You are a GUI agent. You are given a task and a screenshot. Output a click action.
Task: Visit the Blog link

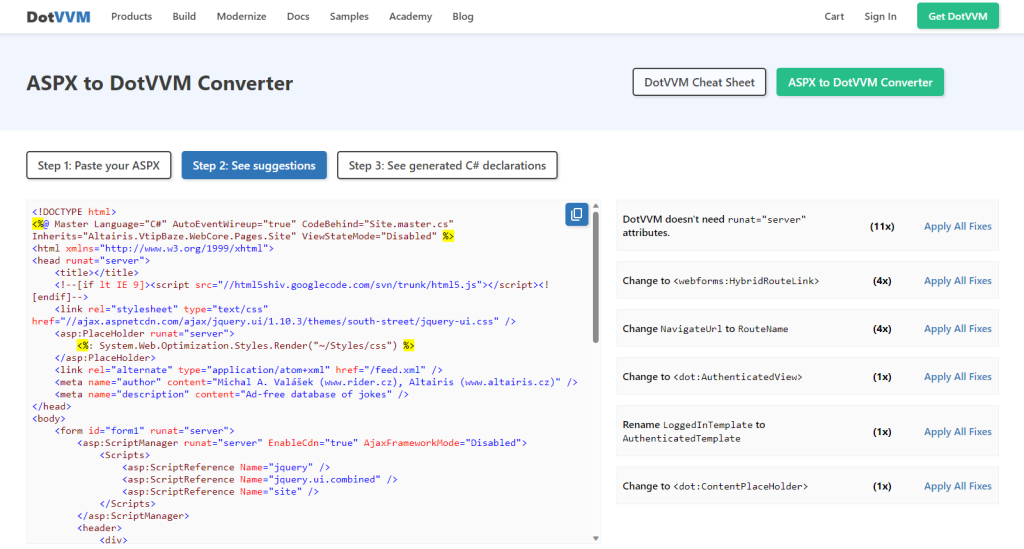point(462,16)
